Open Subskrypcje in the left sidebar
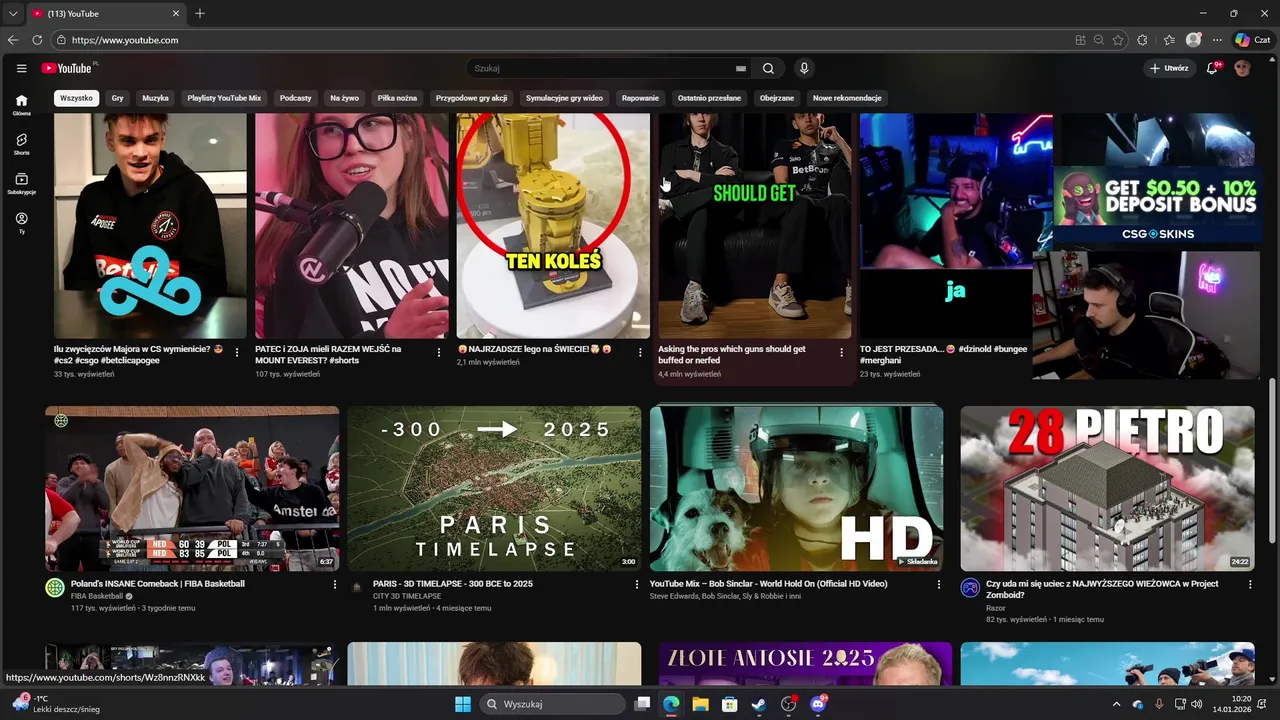This screenshot has width=1280, height=720. [21, 183]
